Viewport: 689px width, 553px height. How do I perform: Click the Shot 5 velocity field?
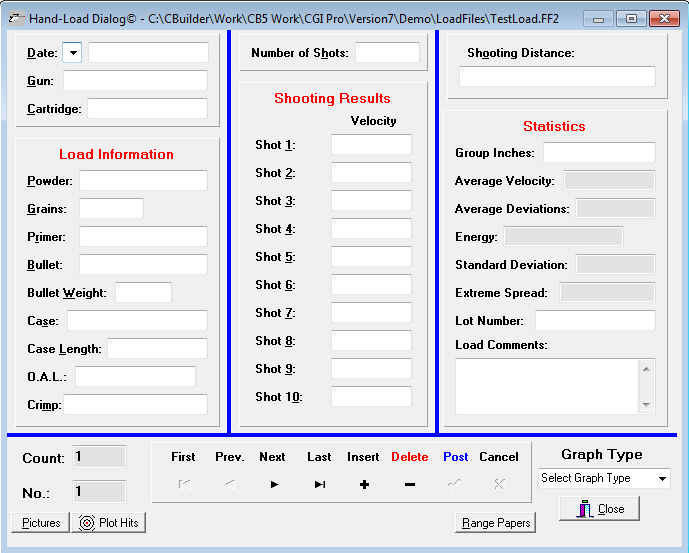click(x=371, y=257)
